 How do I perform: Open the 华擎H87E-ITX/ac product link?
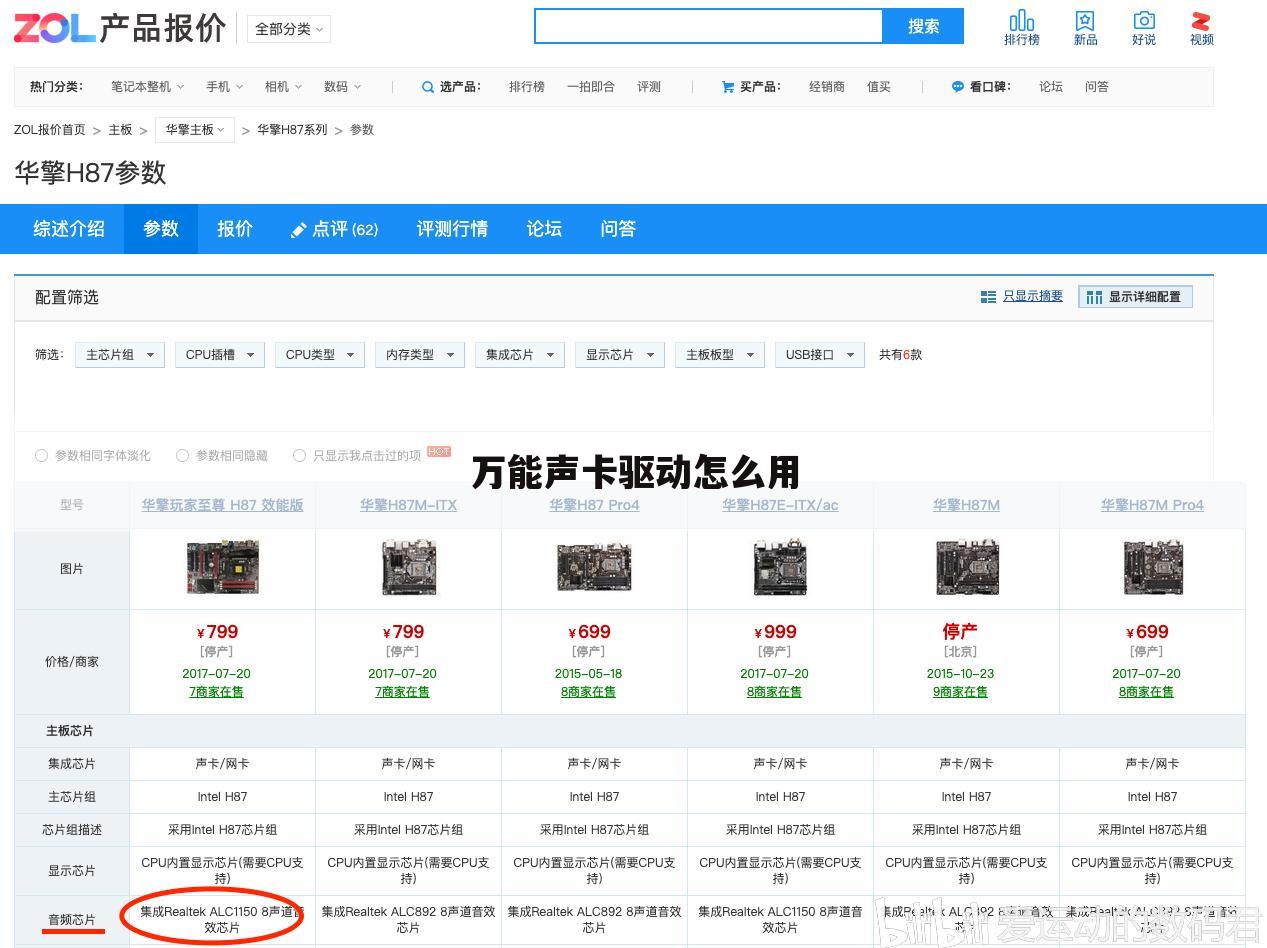[x=780, y=505]
